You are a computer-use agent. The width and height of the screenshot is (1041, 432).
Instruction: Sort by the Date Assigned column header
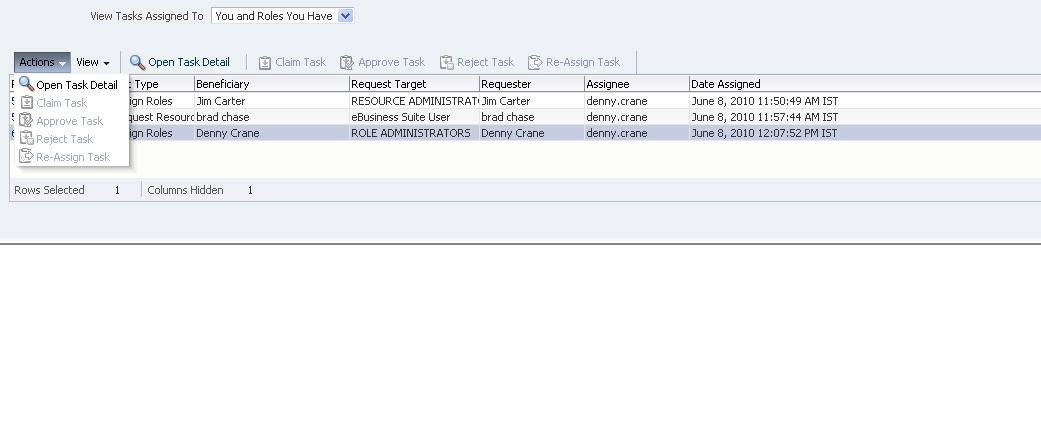[x=865, y=84]
